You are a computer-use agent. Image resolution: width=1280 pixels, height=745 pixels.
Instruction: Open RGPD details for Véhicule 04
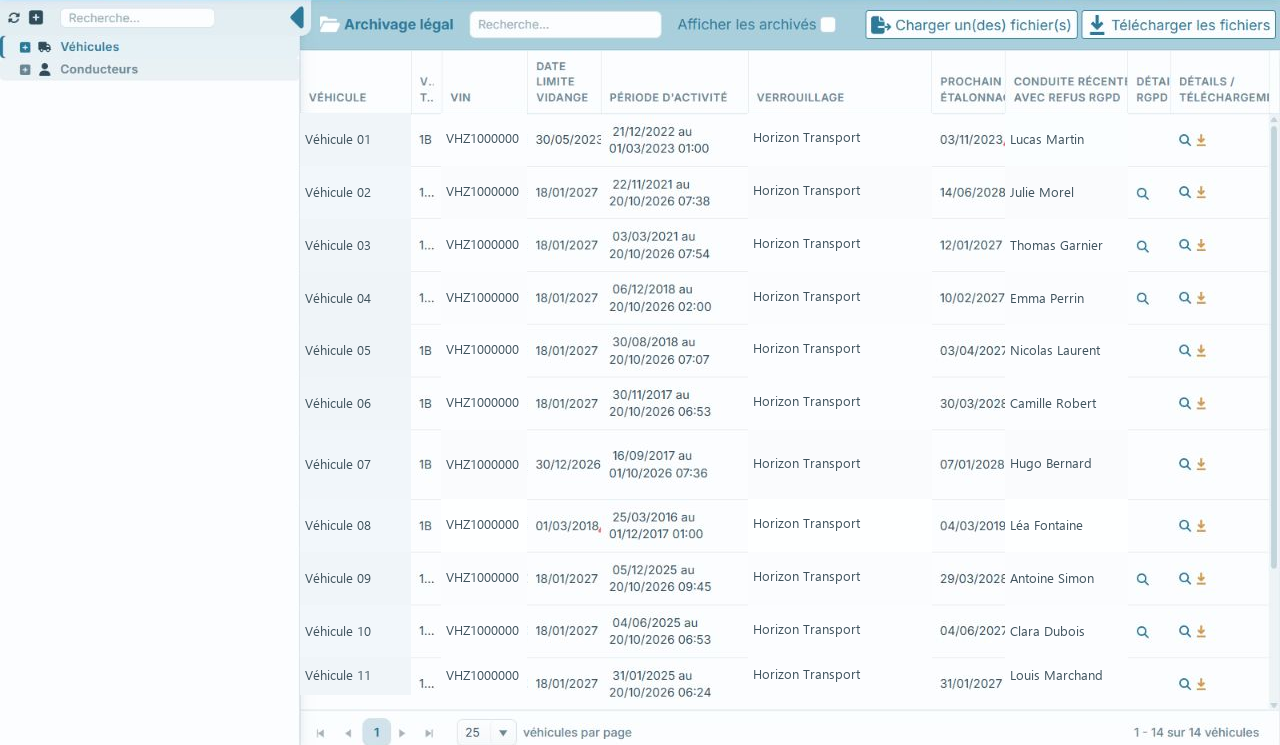[1143, 299]
